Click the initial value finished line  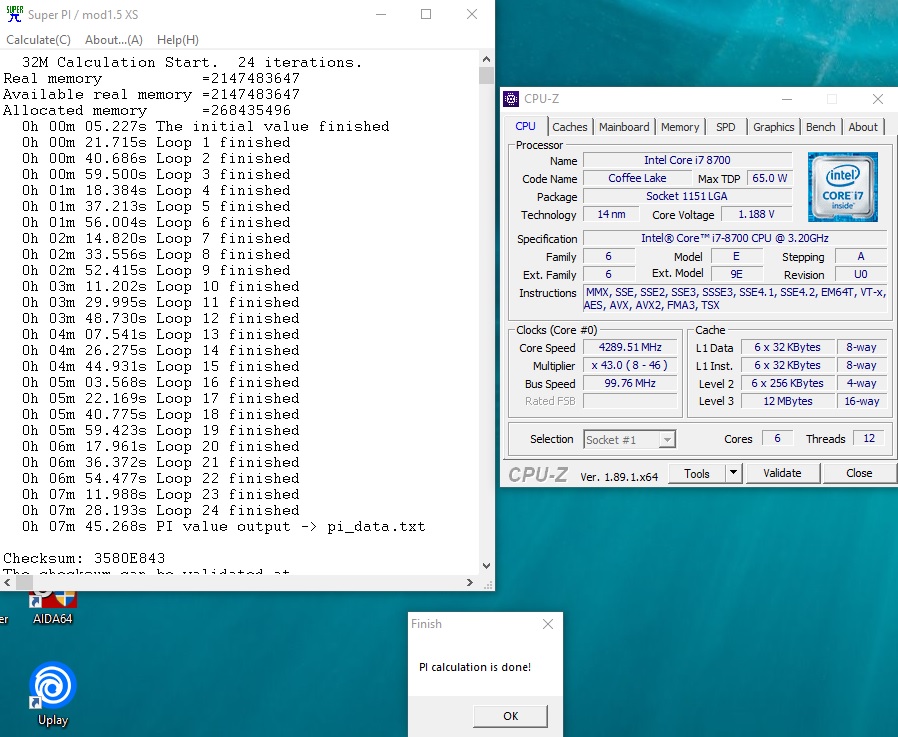click(206, 126)
